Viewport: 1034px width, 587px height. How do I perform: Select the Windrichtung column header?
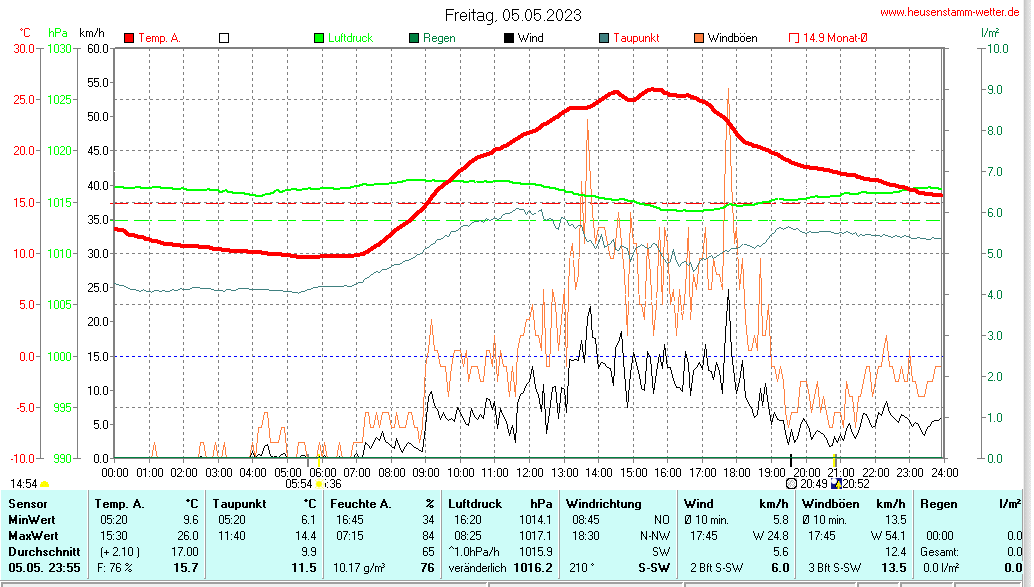(x=603, y=504)
